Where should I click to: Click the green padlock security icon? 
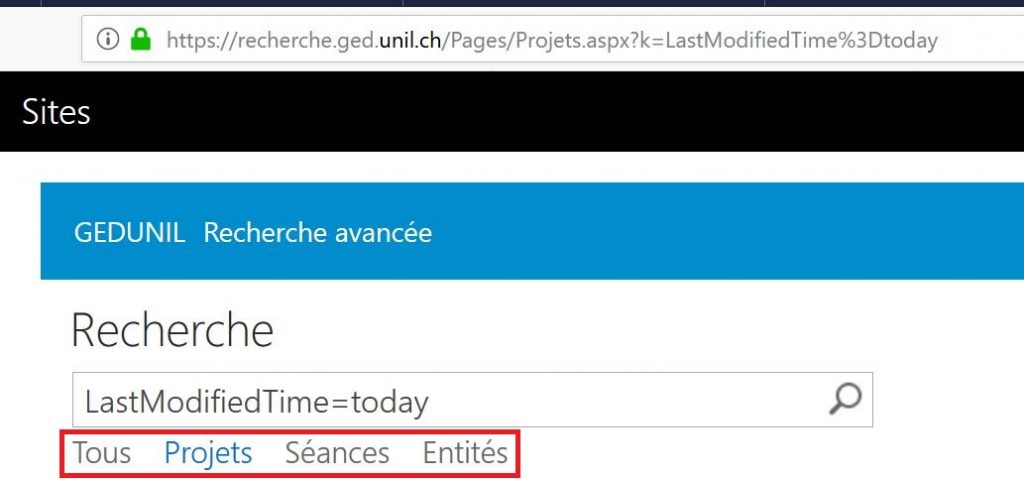tap(140, 40)
